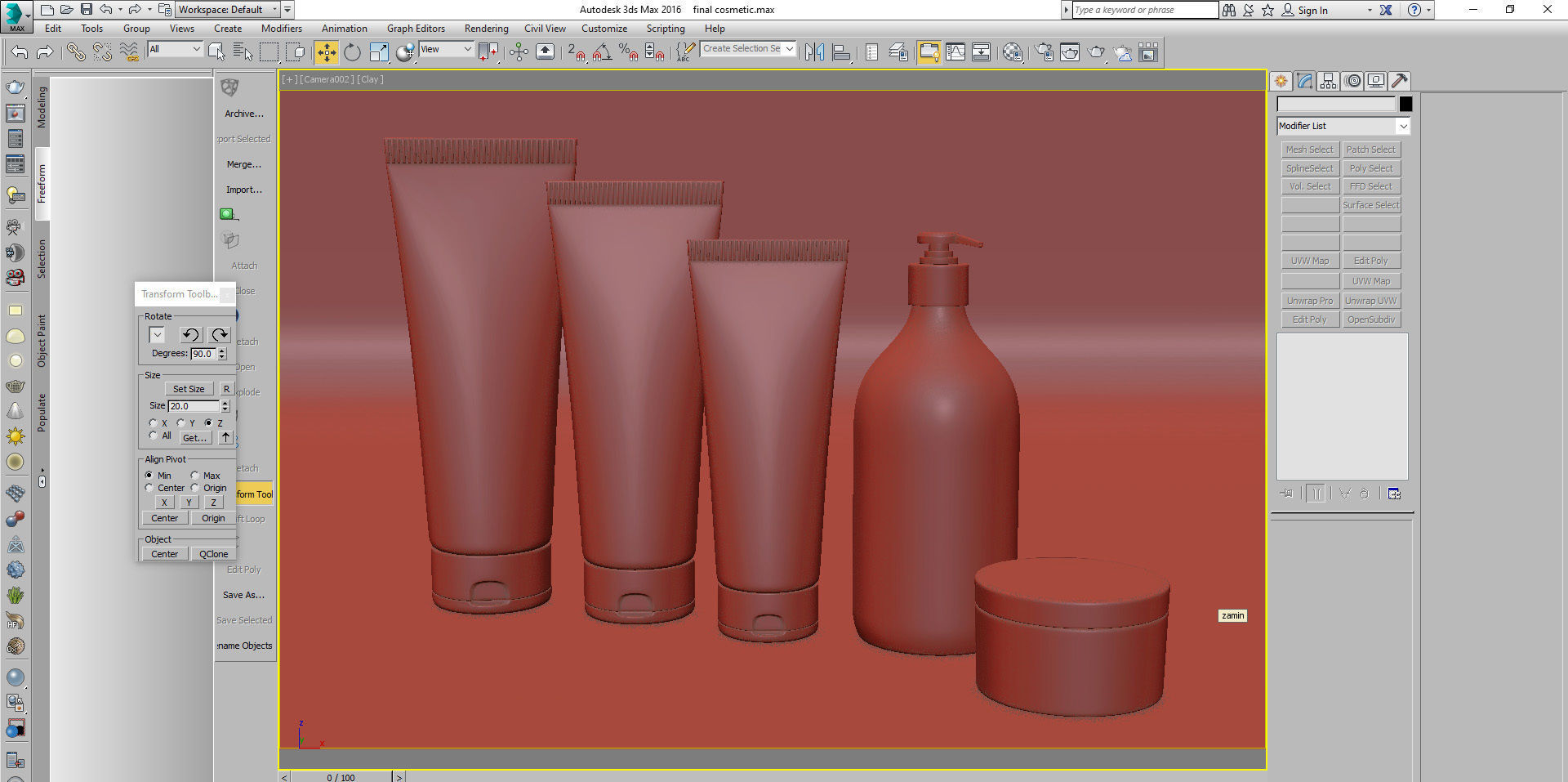The image size is (1568, 782).
Task: Open the Modifier List dropdown
Action: point(1343,126)
